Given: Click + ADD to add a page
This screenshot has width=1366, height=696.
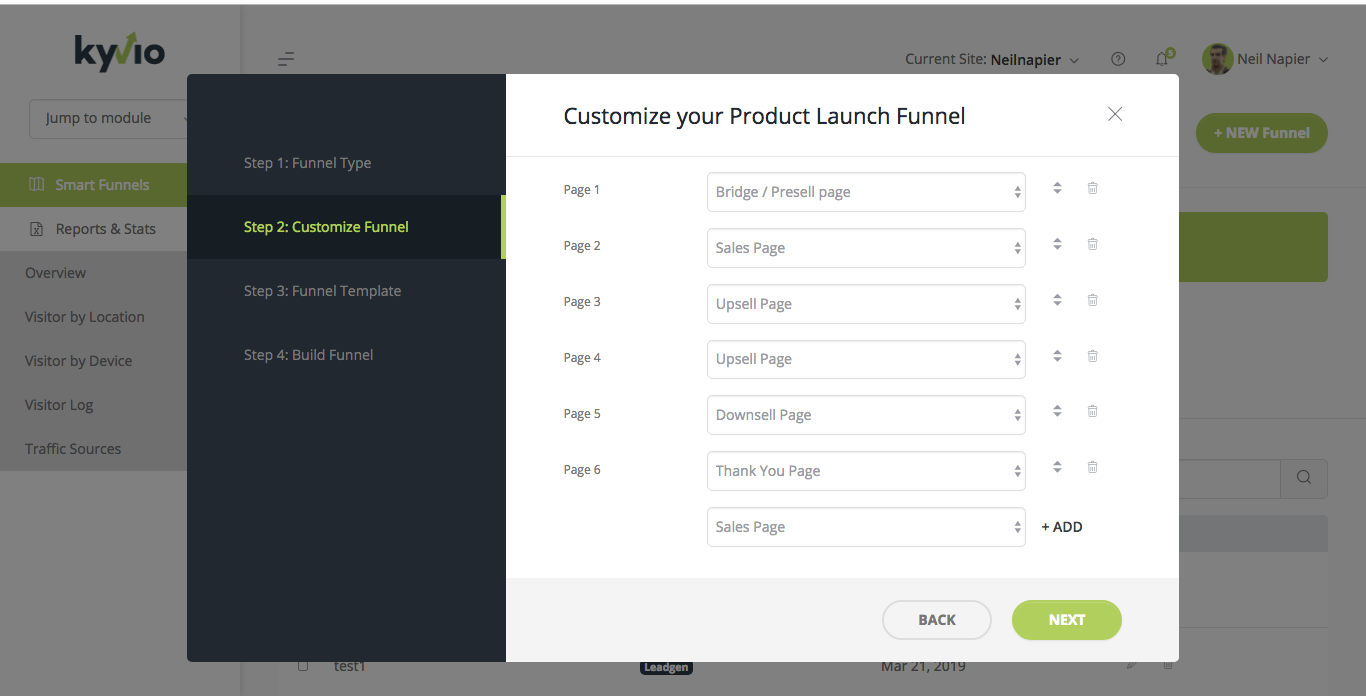Looking at the screenshot, I should coord(1062,527).
